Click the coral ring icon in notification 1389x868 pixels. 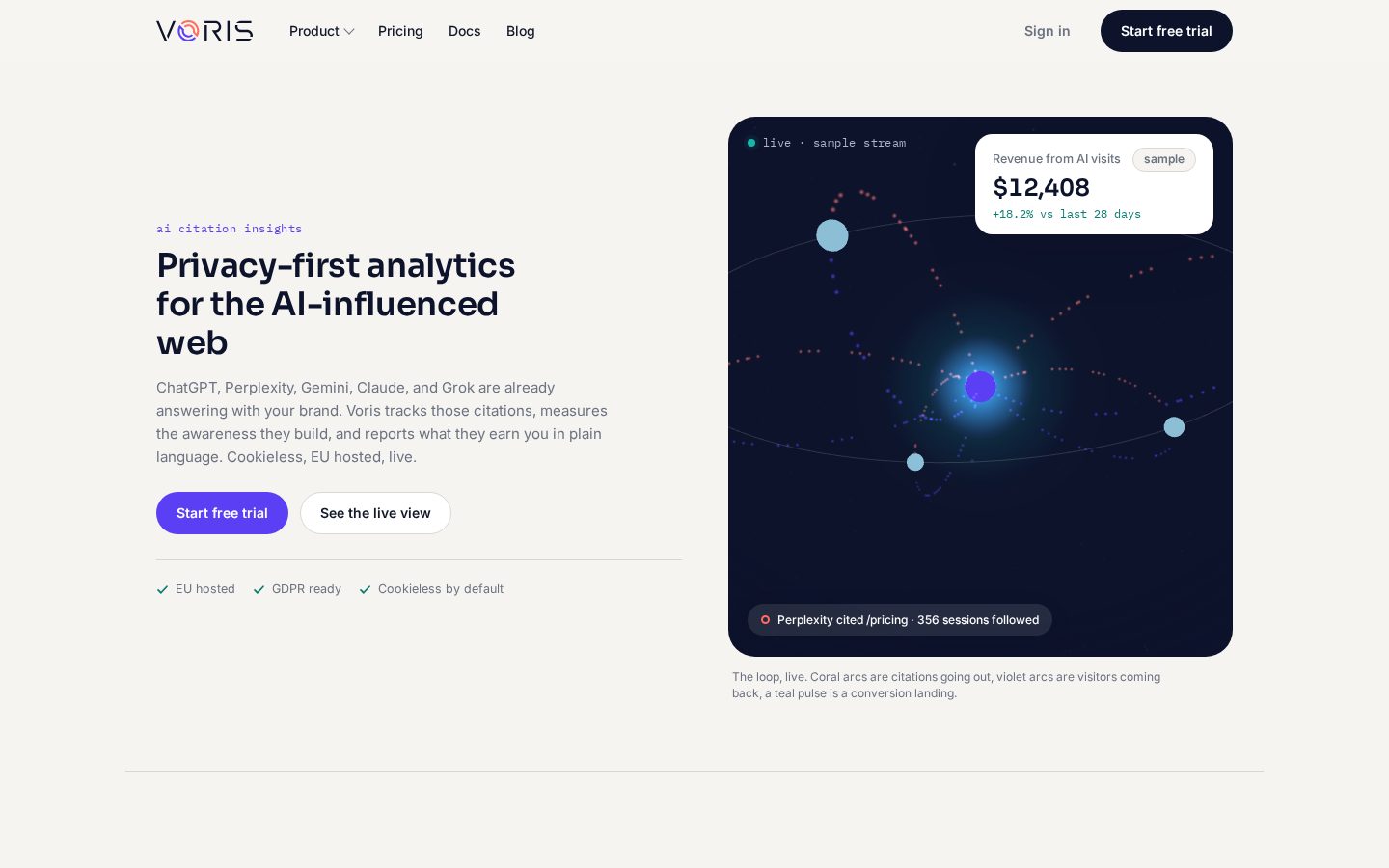765,620
